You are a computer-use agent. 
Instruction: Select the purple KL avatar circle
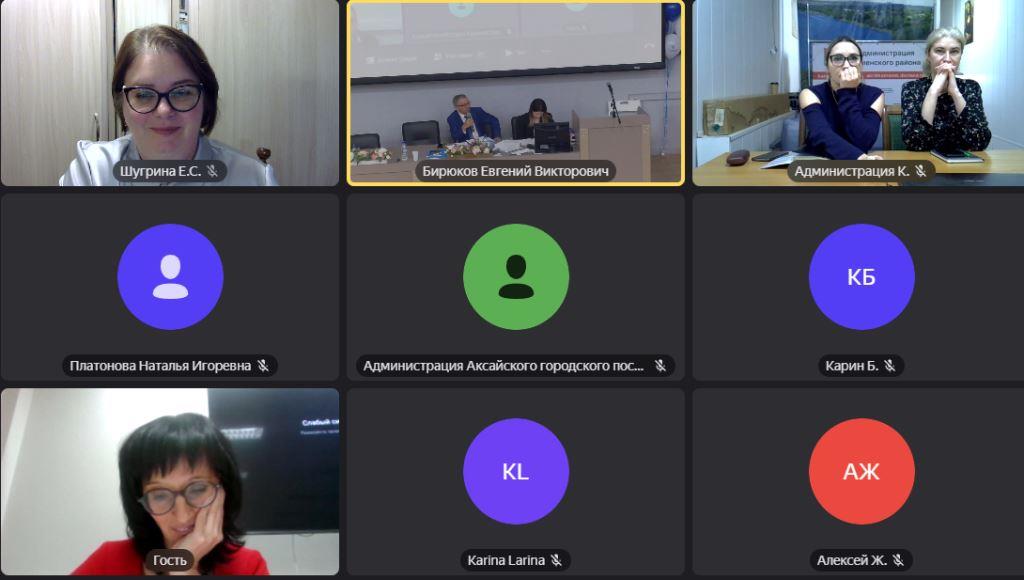(516, 472)
